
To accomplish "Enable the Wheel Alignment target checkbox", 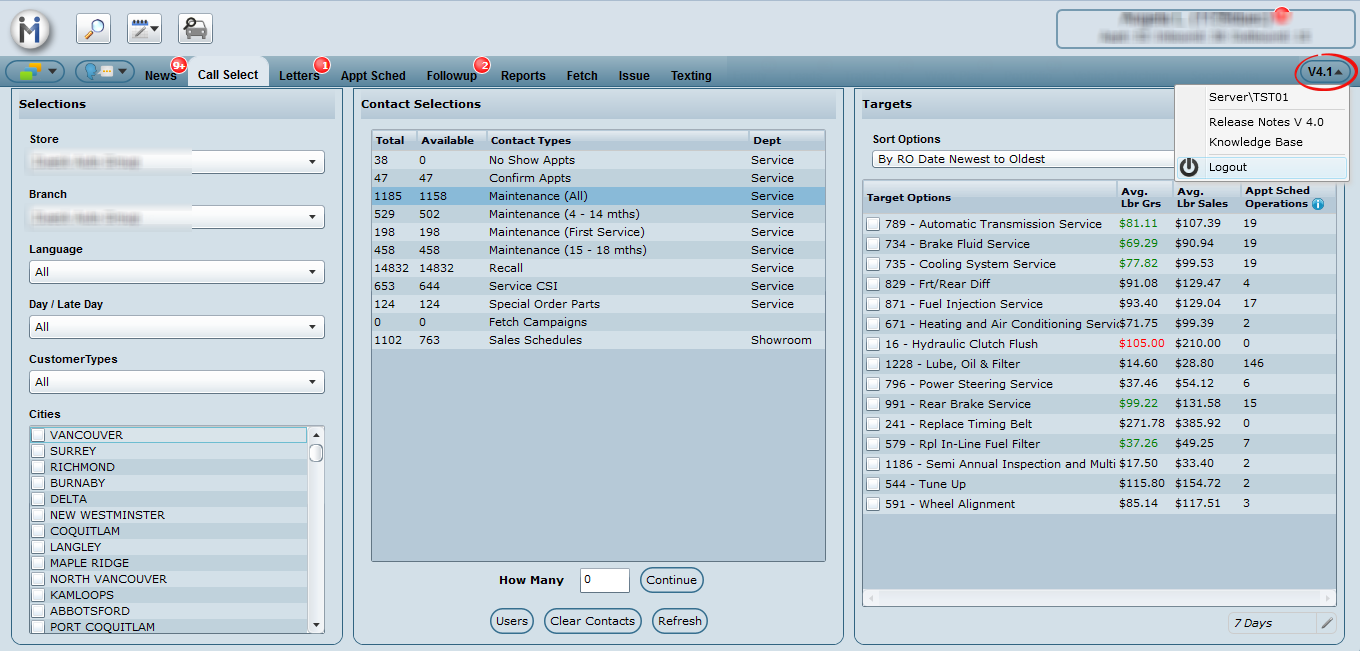I will 873,504.
